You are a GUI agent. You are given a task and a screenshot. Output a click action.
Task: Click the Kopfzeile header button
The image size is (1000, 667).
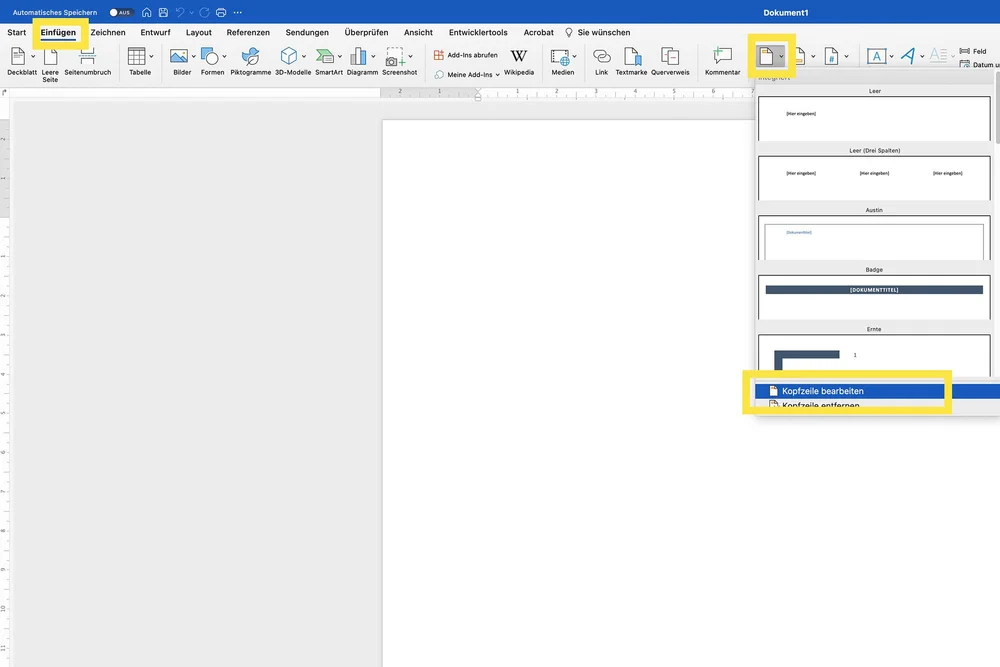766,56
